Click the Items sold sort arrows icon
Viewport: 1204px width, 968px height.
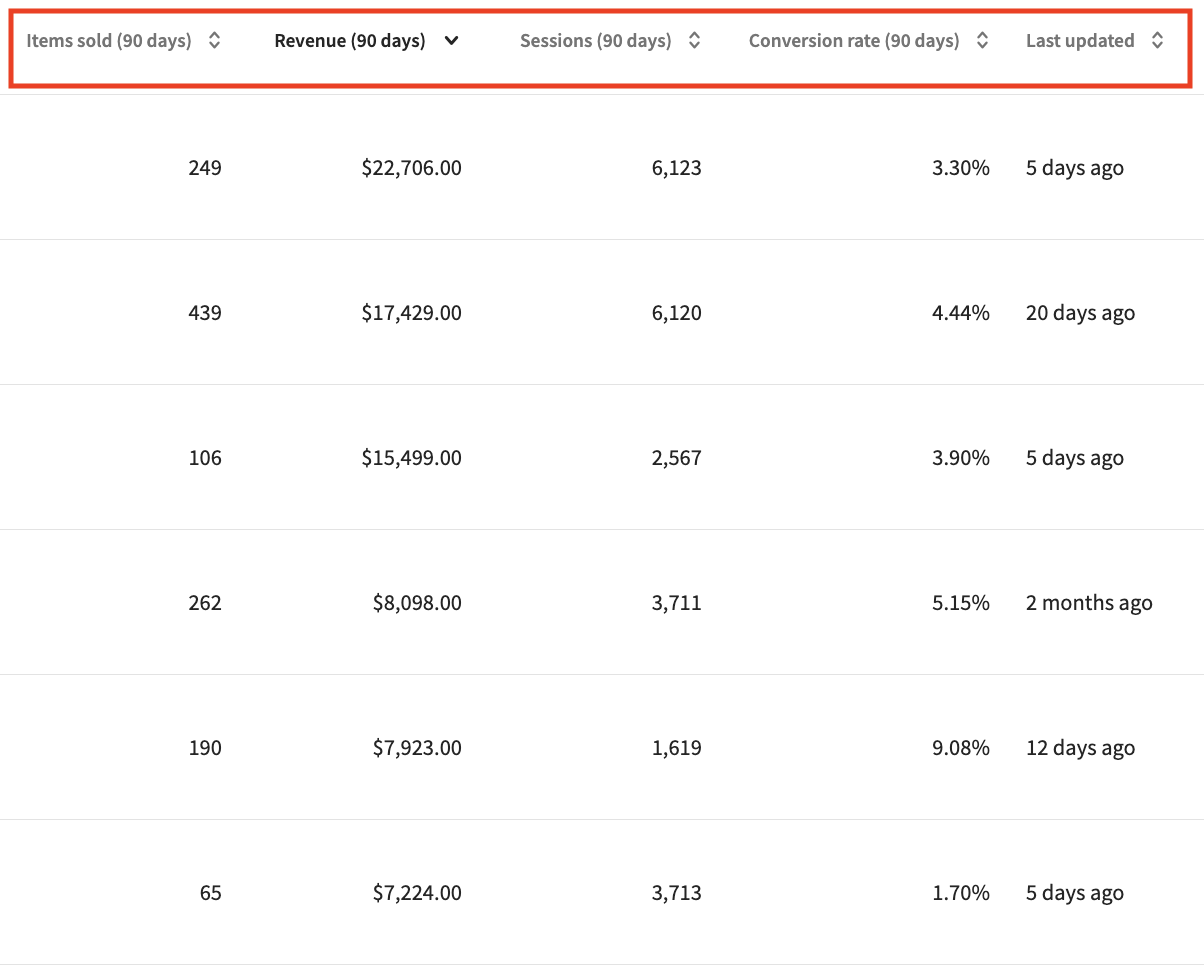pyautogui.click(x=214, y=41)
